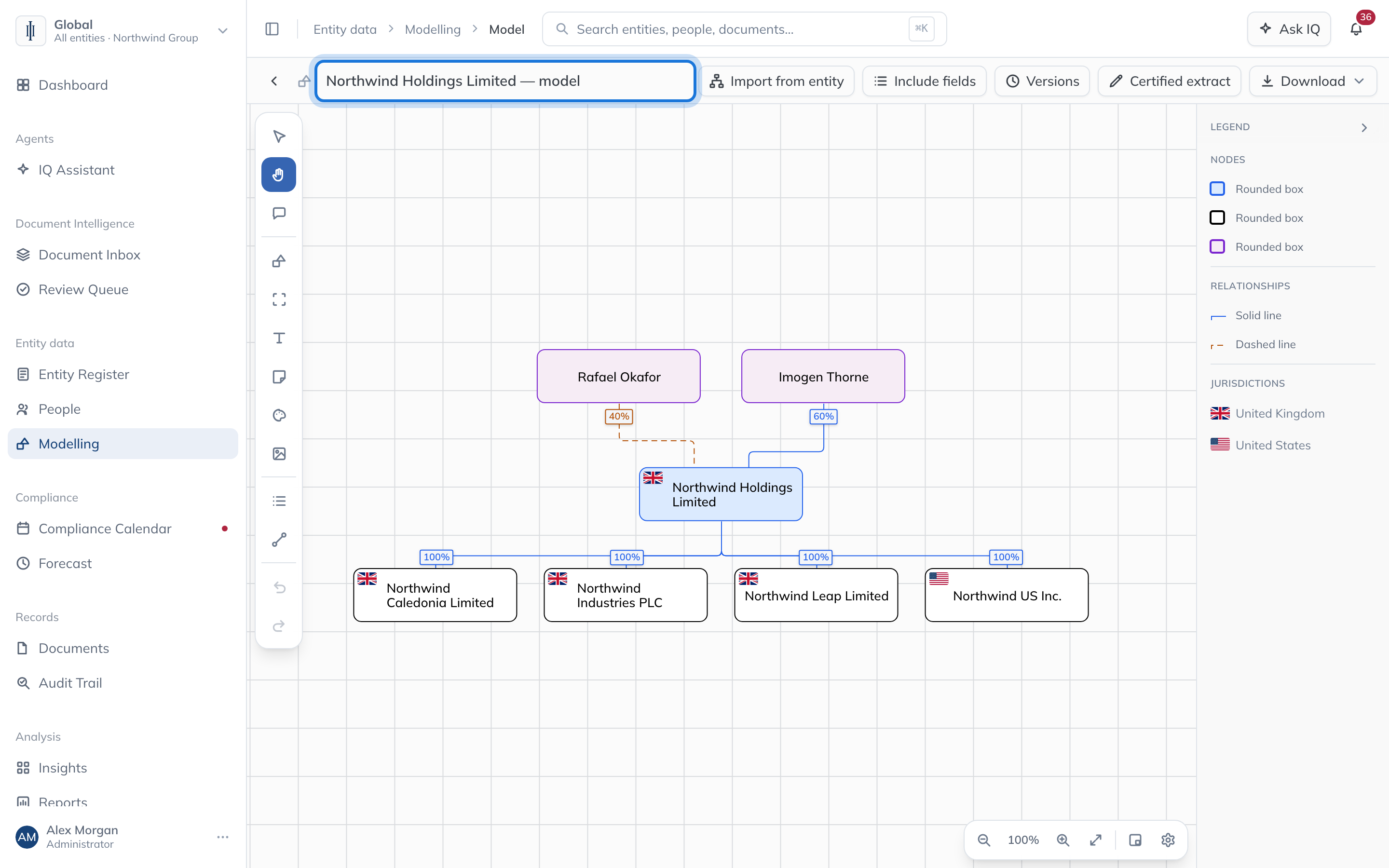The height and width of the screenshot is (868, 1389).
Task: Open the colour palette tool
Action: click(279, 415)
